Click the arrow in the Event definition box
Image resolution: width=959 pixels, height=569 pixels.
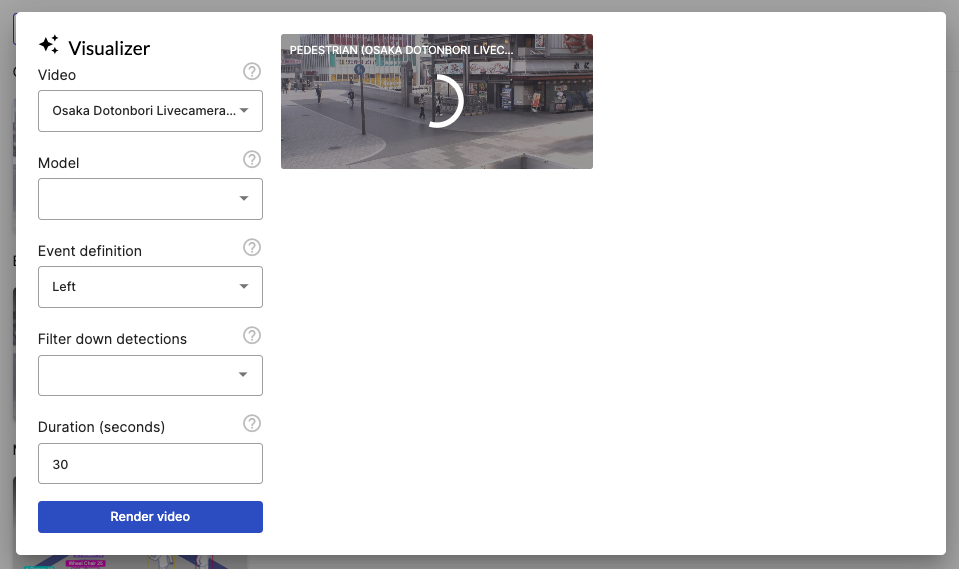[244, 287]
